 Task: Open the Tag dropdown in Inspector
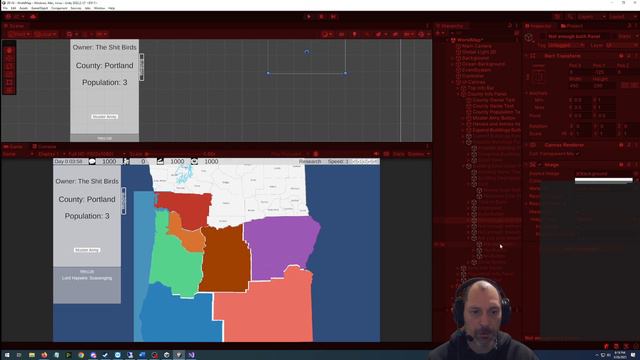pos(566,46)
